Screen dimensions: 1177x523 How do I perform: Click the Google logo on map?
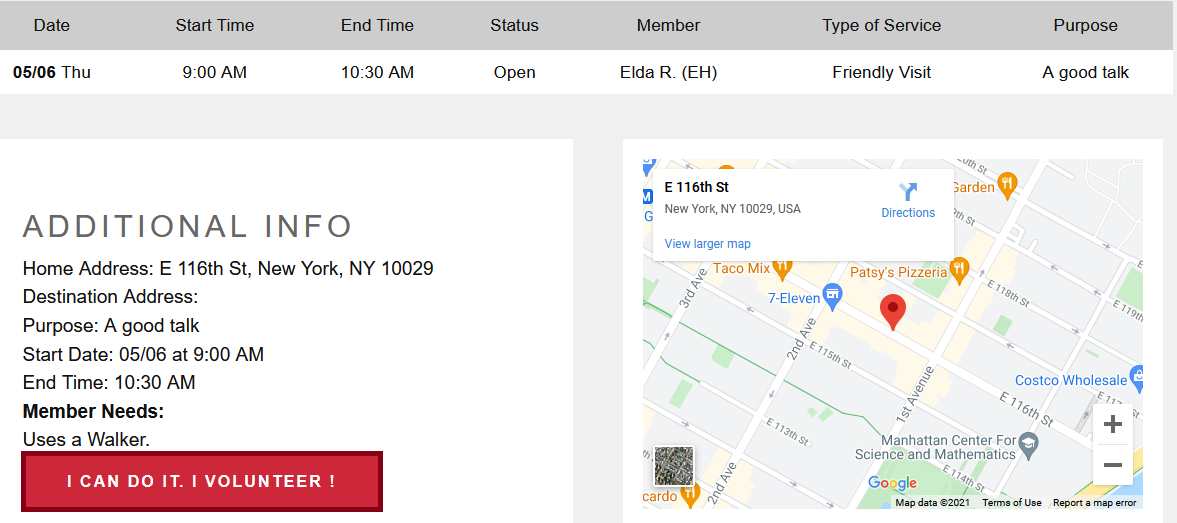893,483
